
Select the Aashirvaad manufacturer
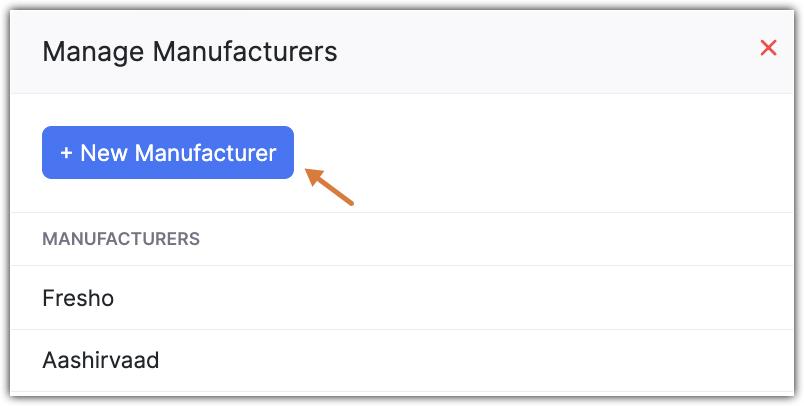pyautogui.click(x=101, y=360)
